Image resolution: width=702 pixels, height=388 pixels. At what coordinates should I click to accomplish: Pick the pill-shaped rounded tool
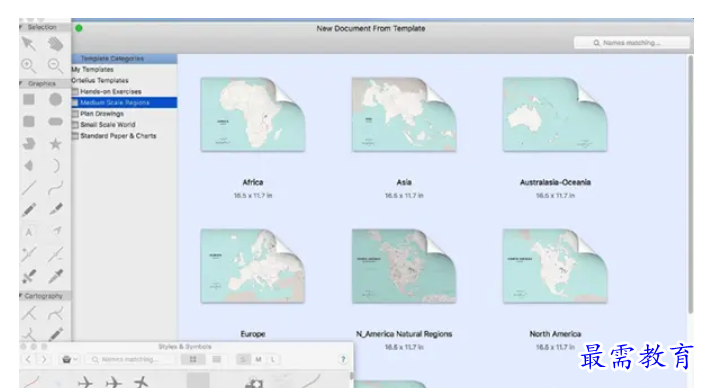[56, 122]
